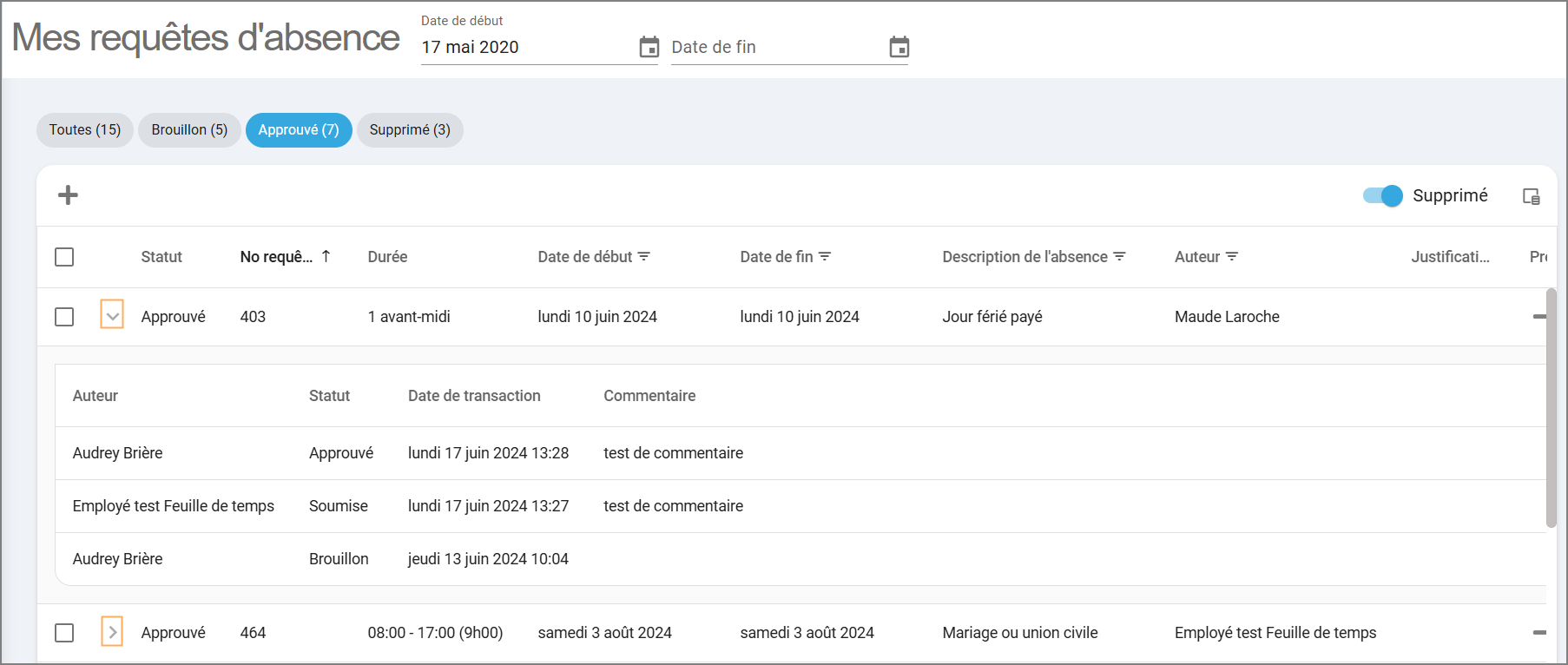Select the checkbox for request 403
Screen dimensions: 1568x665
coord(64,317)
